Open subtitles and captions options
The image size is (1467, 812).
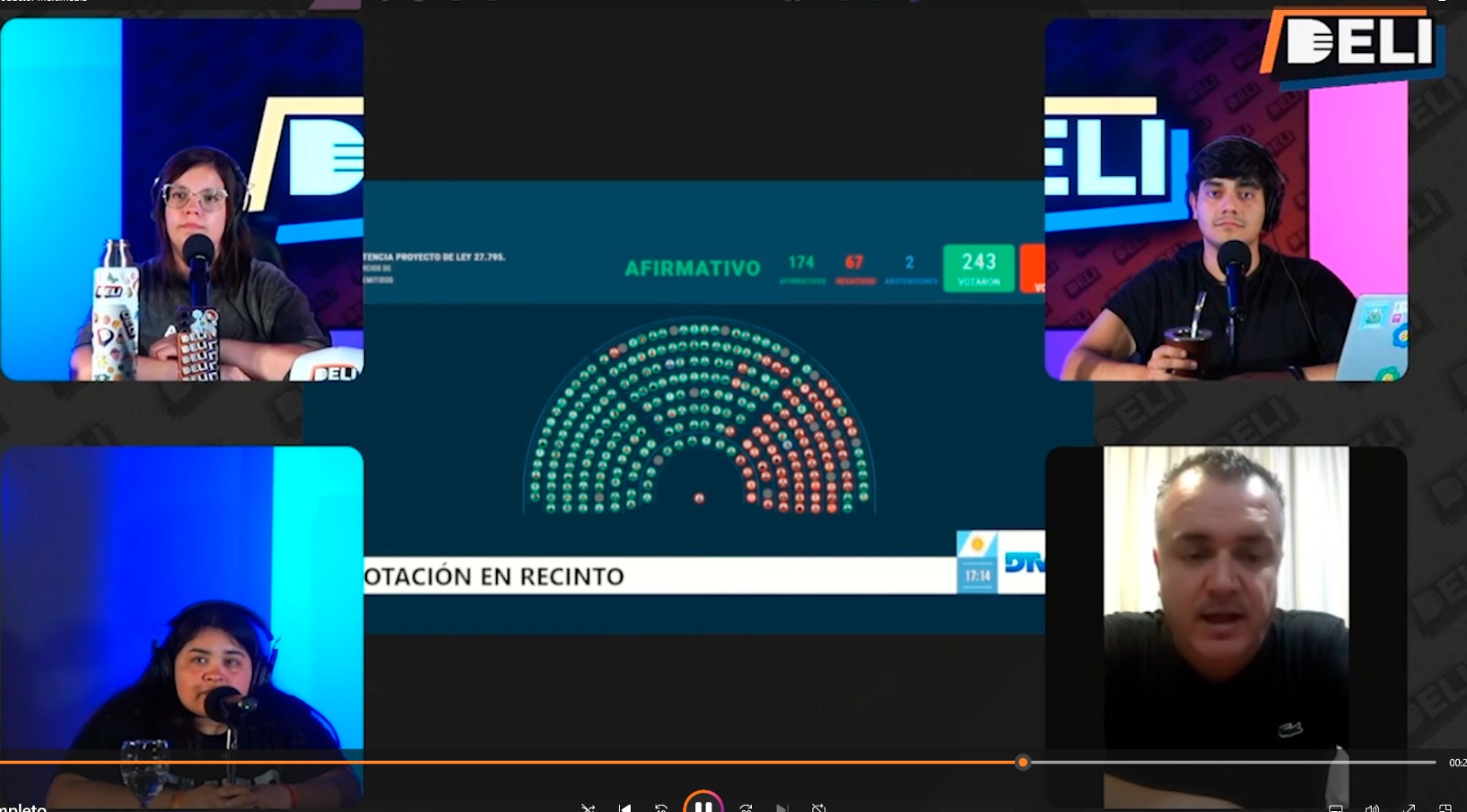[1336, 808]
